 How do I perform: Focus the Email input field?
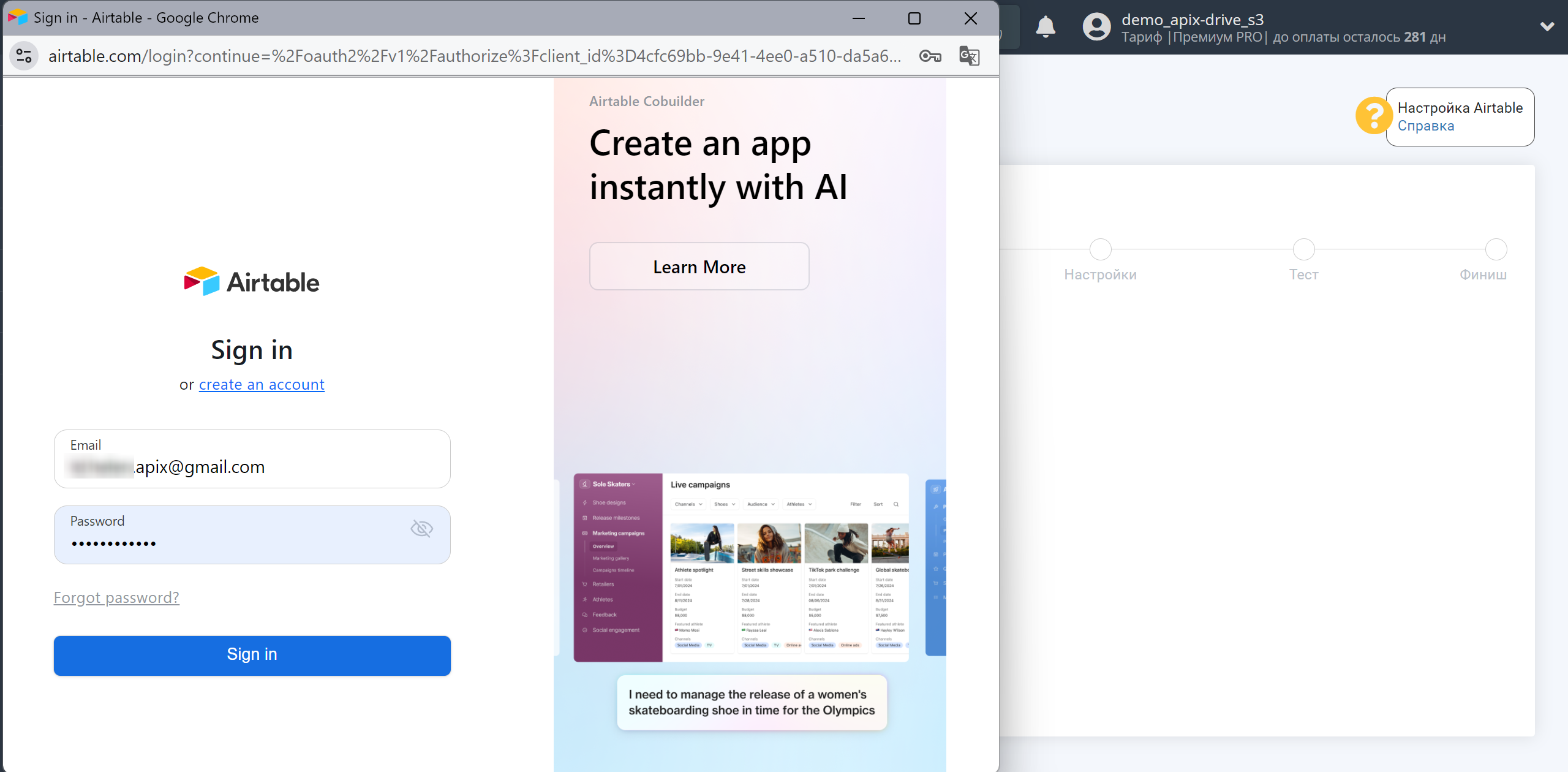coord(252,459)
